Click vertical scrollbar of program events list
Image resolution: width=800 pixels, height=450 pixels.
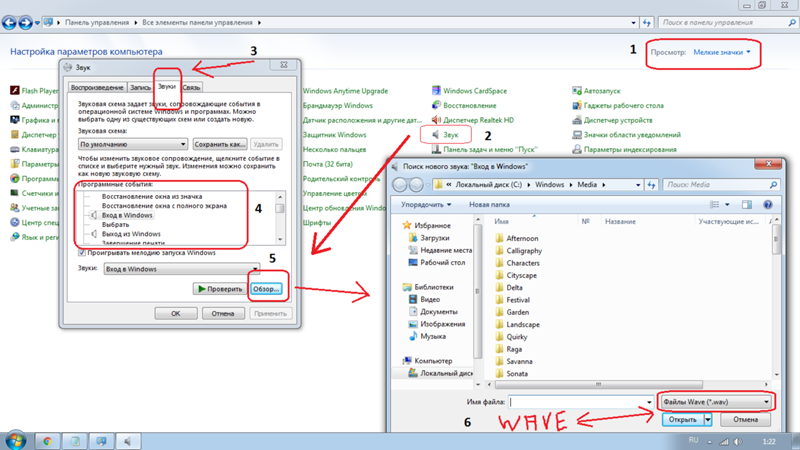click(x=280, y=218)
